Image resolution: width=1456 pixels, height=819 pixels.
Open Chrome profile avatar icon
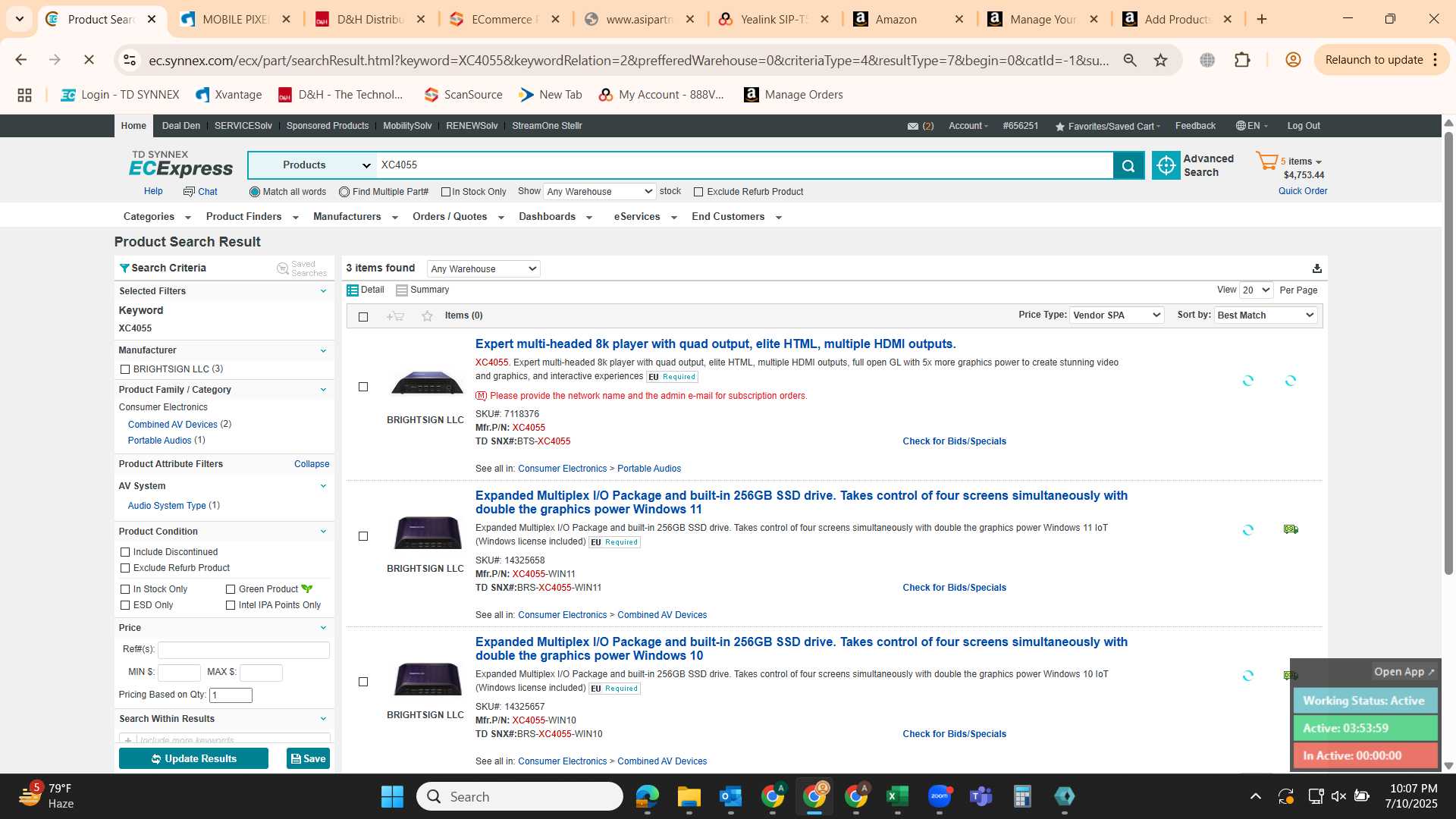[x=1293, y=60]
